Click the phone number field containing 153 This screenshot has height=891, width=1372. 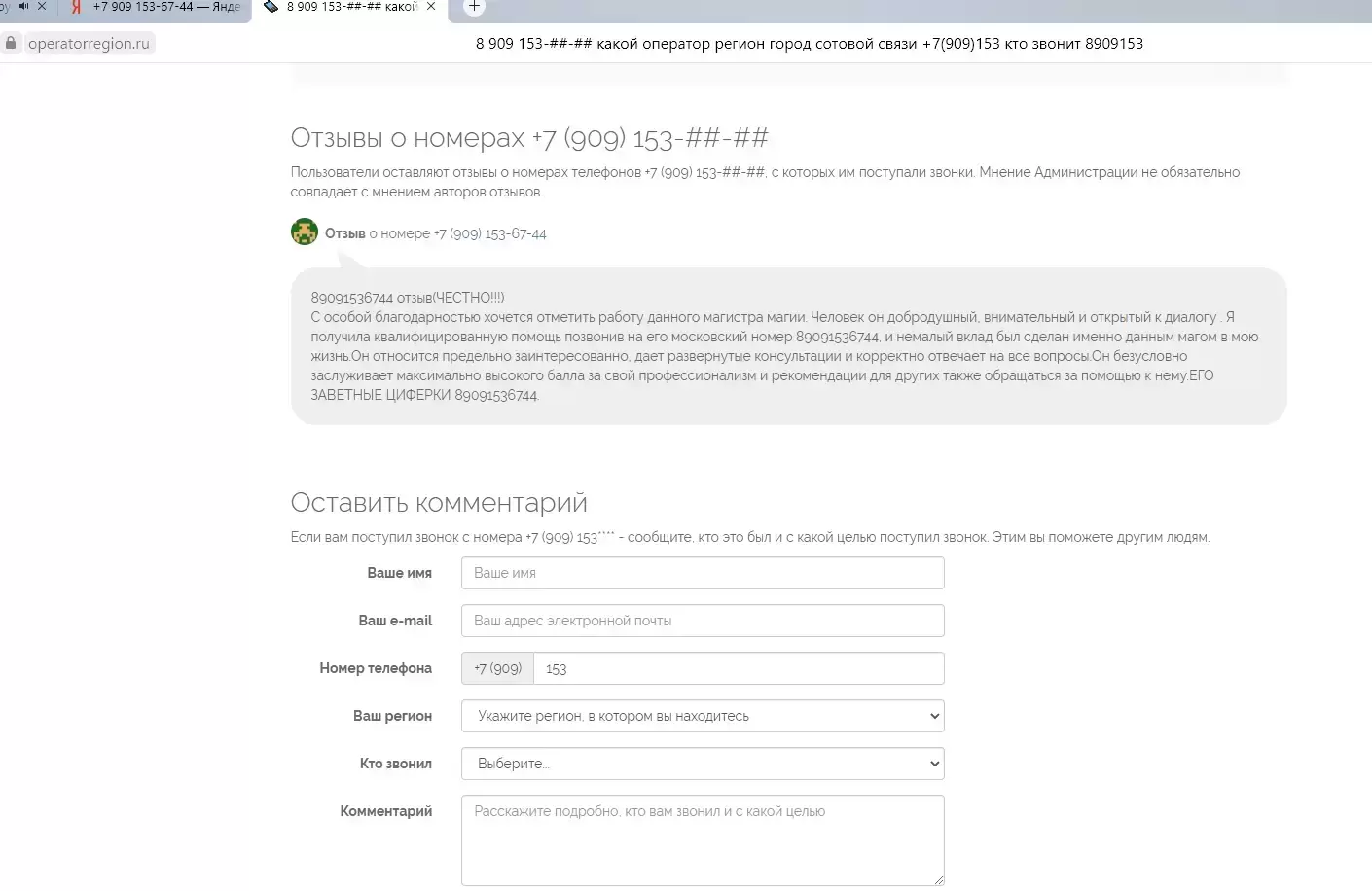[x=739, y=668]
